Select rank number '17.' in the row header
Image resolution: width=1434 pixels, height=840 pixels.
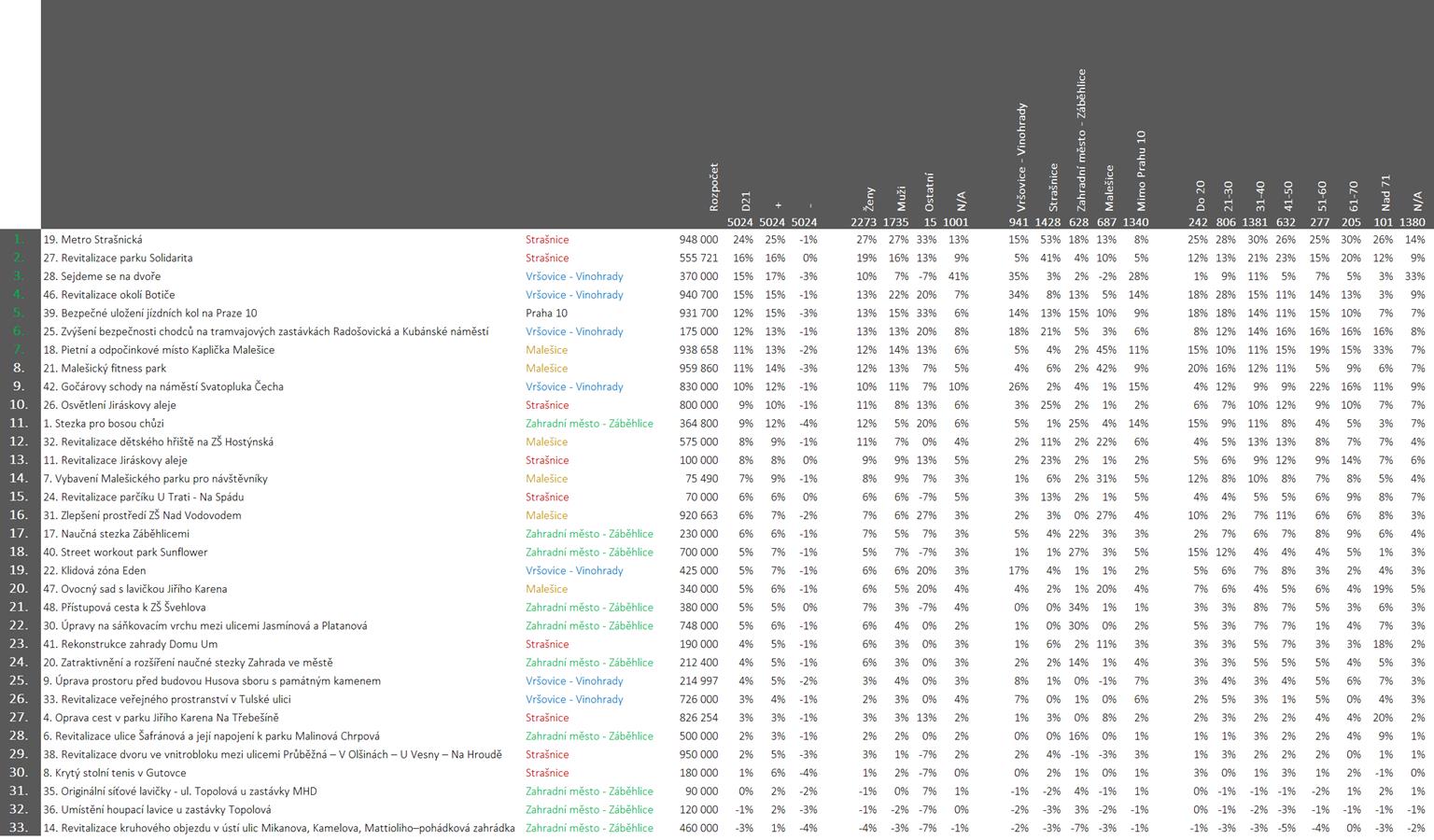(18, 534)
